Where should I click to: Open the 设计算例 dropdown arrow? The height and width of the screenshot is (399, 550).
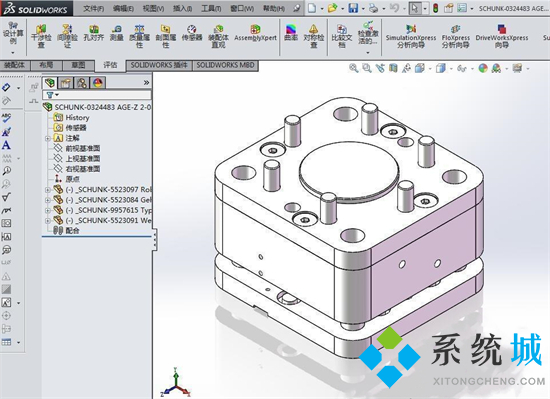pyautogui.click(x=13, y=53)
